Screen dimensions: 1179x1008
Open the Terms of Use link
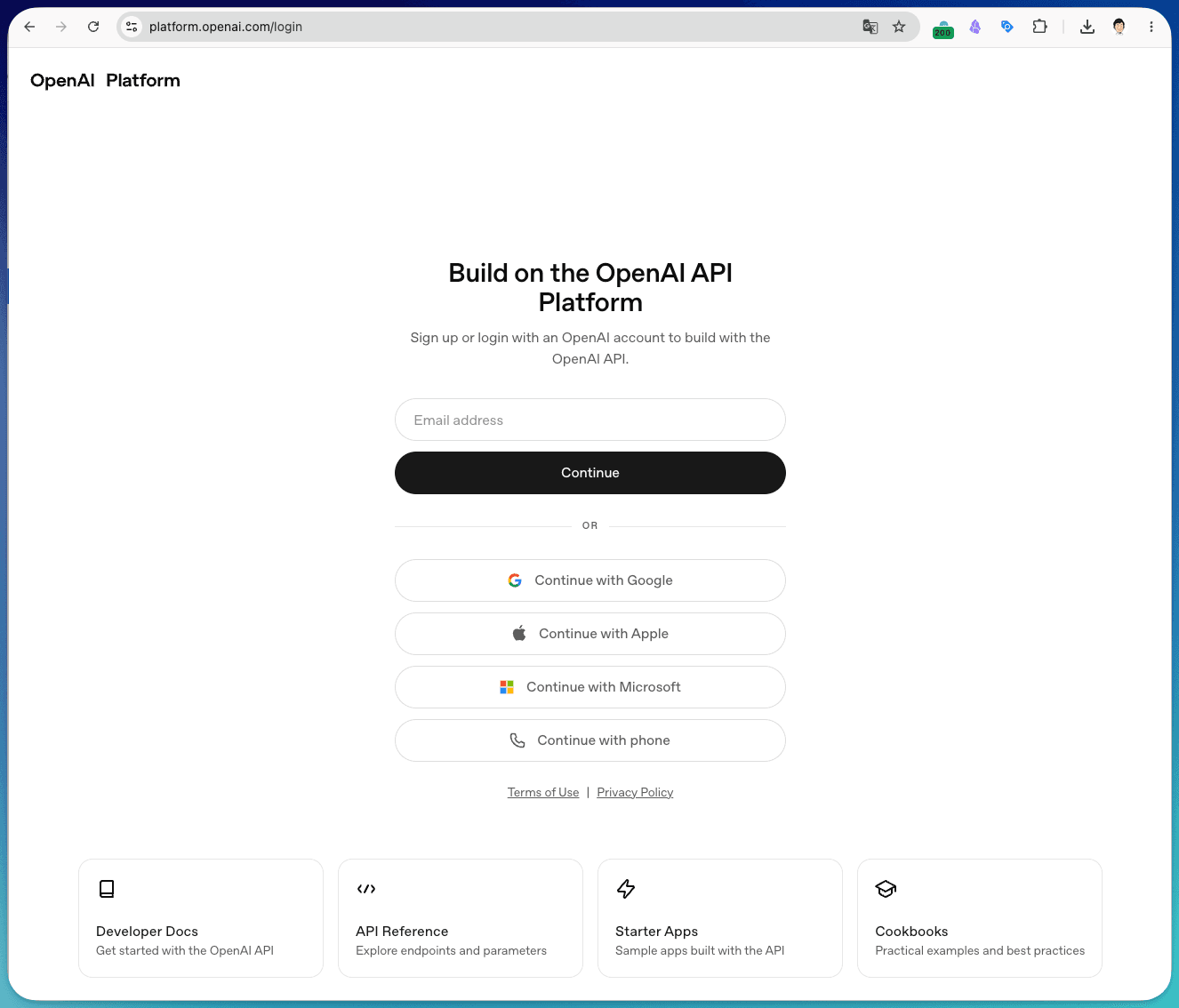point(543,792)
